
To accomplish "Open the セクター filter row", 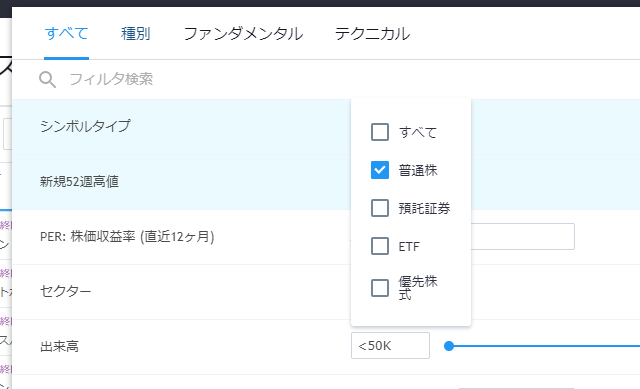I will 181,292.
